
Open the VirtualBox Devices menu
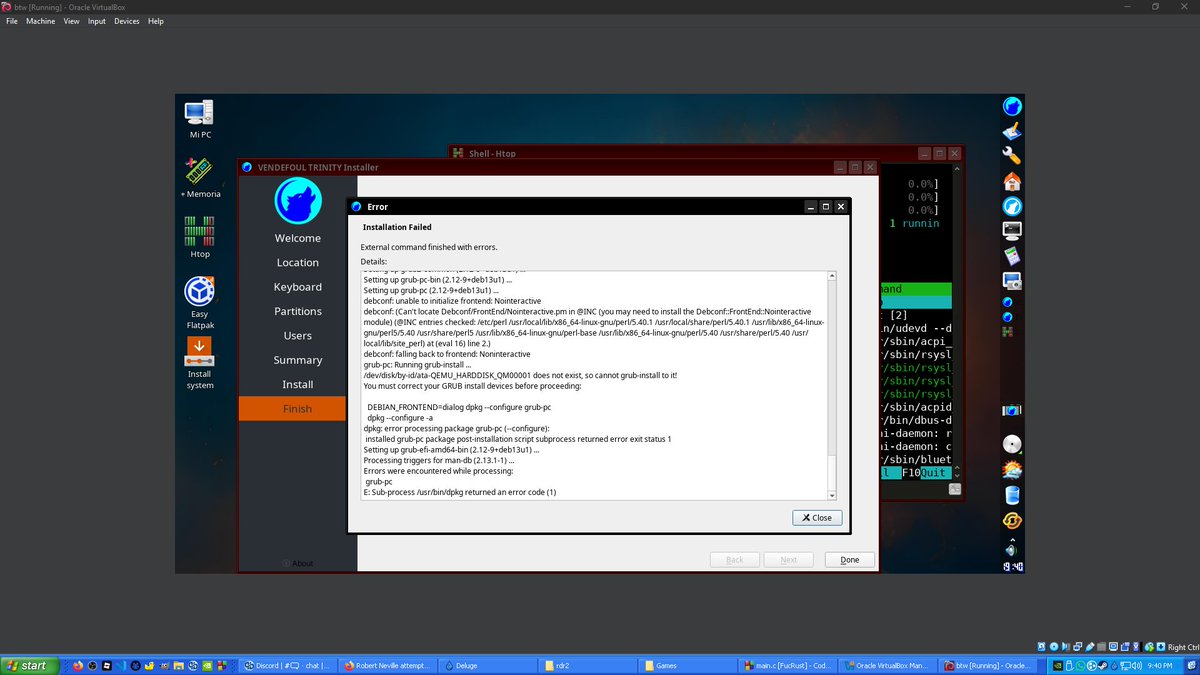(127, 21)
